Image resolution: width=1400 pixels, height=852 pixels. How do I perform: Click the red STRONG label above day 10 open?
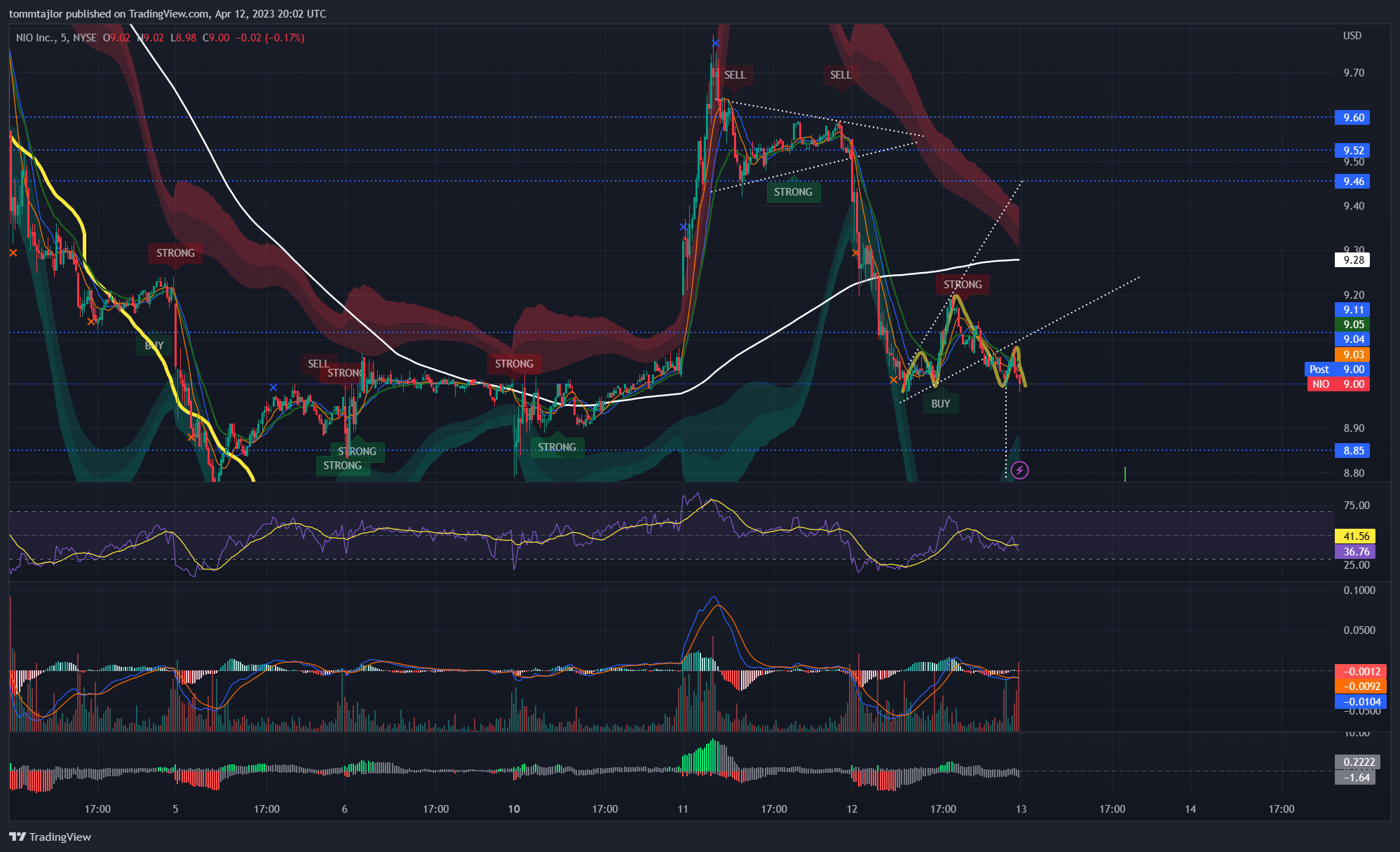click(x=514, y=364)
